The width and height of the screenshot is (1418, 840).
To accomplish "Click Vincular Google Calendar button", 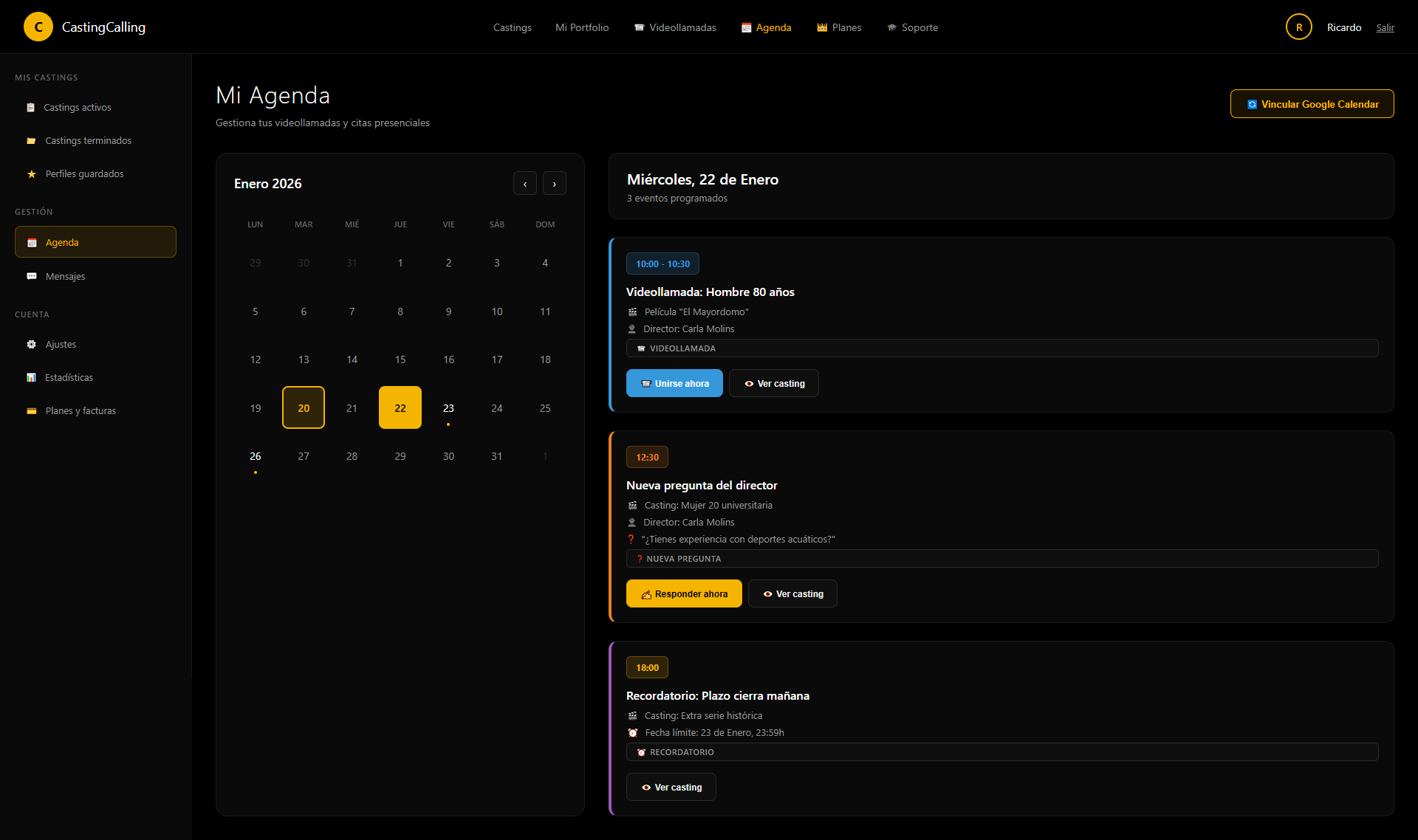I will pos(1312,104).
